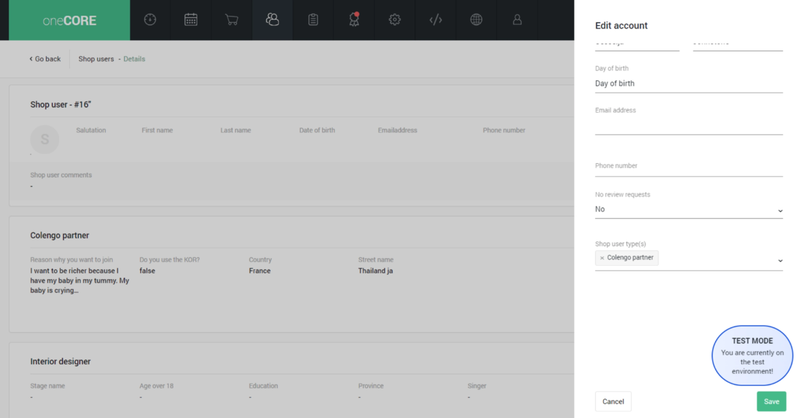Click the code brackets icon

435,20
